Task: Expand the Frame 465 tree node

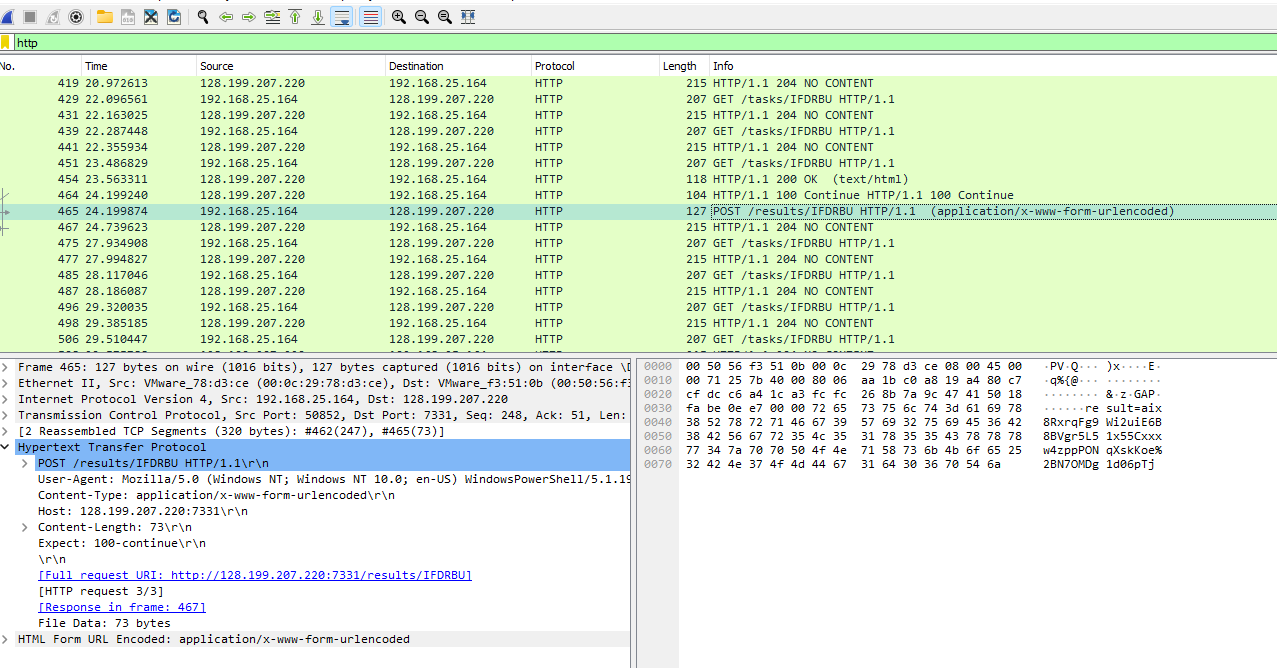Action: [x=6, y=367]
